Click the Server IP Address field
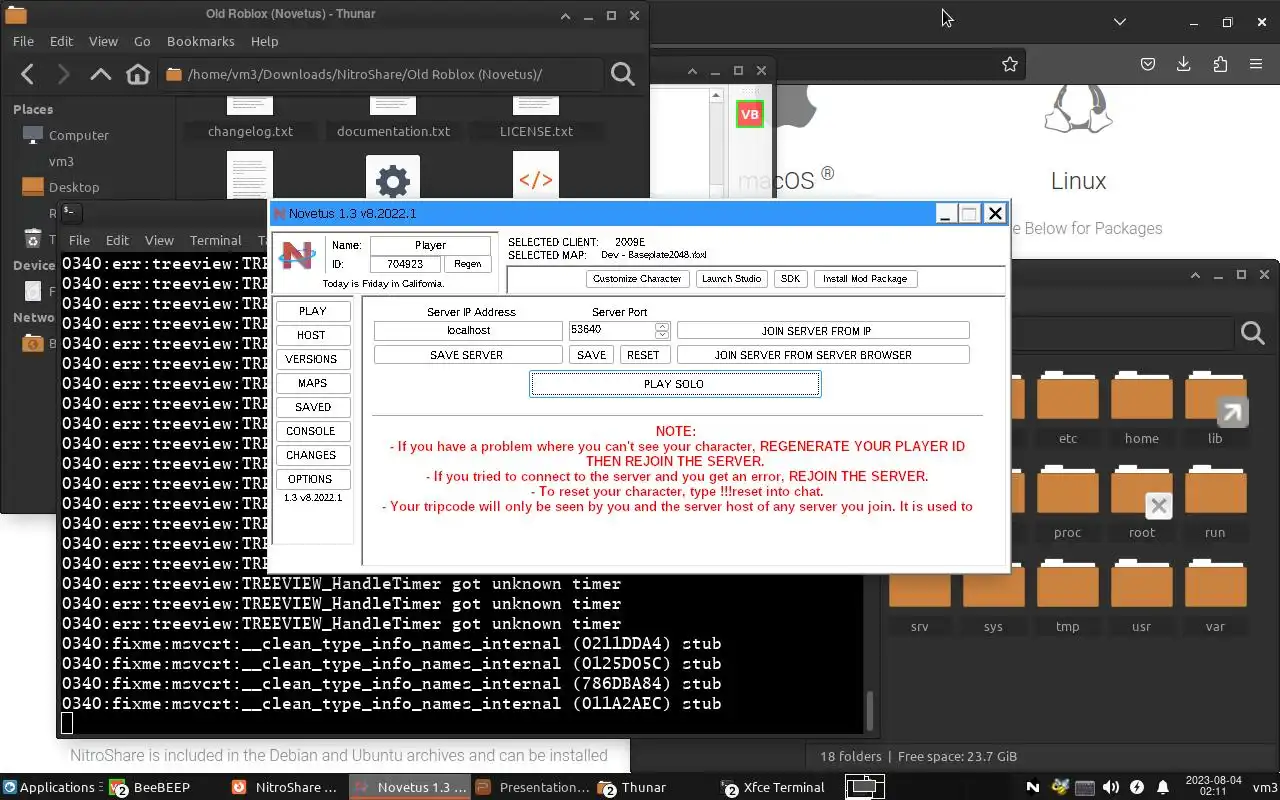This screenshot has width=1280, height=800. tap(468, 331)
